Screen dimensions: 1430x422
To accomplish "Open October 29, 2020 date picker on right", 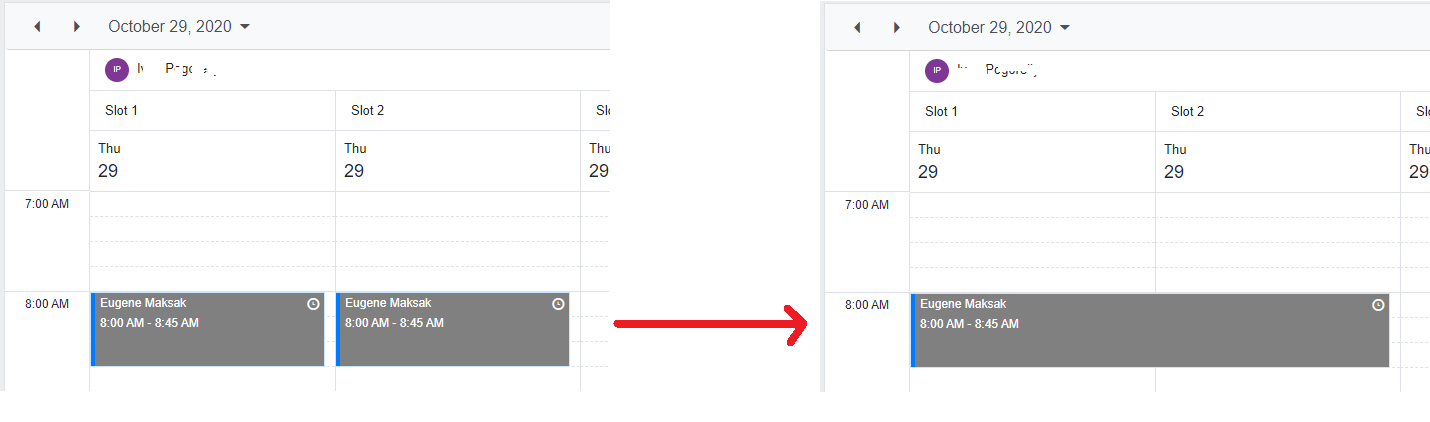I will click(x=999, y=28).
